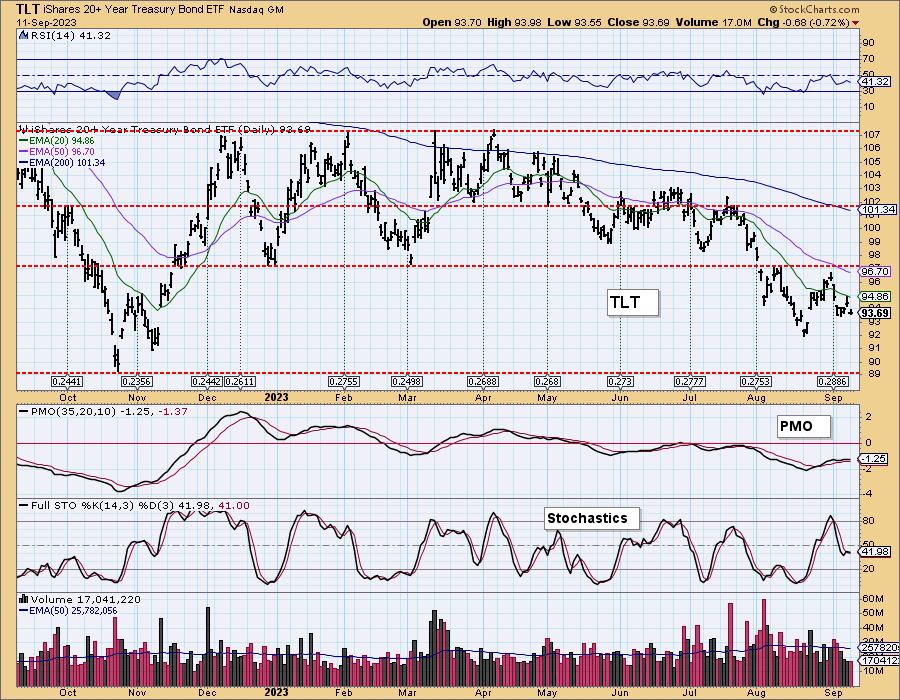
Task: Click the EMA(20) 94.86 legend text
Action: [x=62, y=141]
